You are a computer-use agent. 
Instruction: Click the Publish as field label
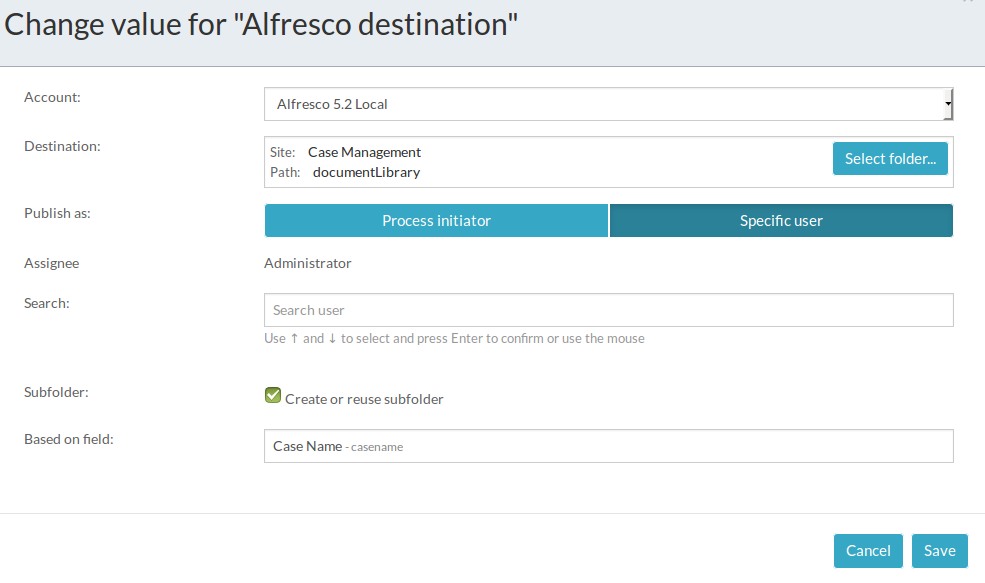click(x=57, y=213)
